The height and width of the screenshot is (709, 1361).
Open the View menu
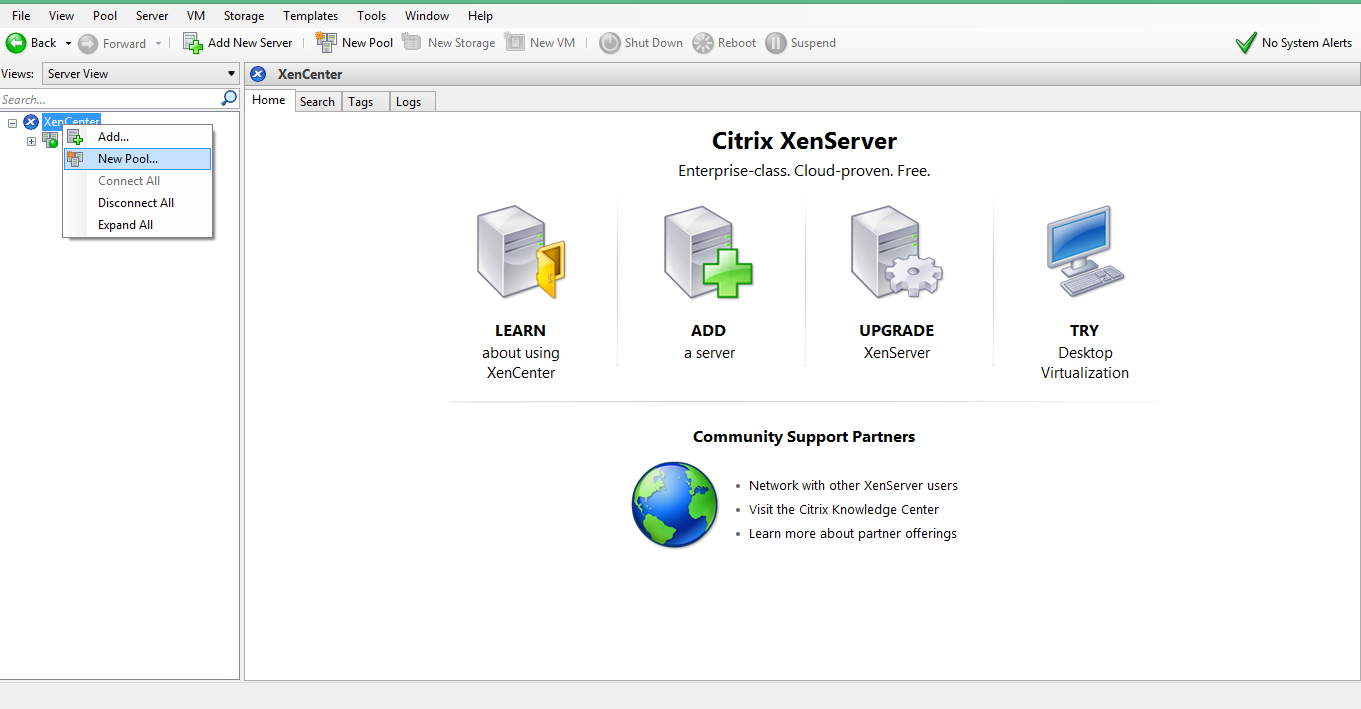(x=62, y=16)
